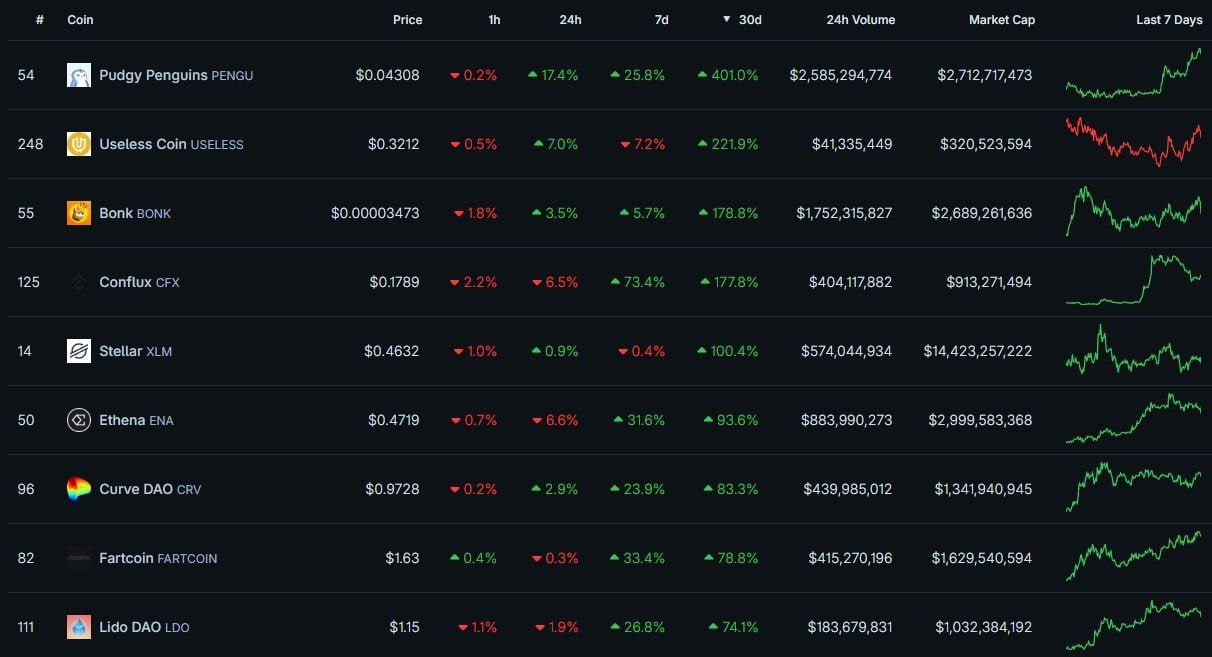The width and height of the screenshot is (1212, 657).
Task: Click Bonk 1h change 1.8%
Action: tap(475, 213)
